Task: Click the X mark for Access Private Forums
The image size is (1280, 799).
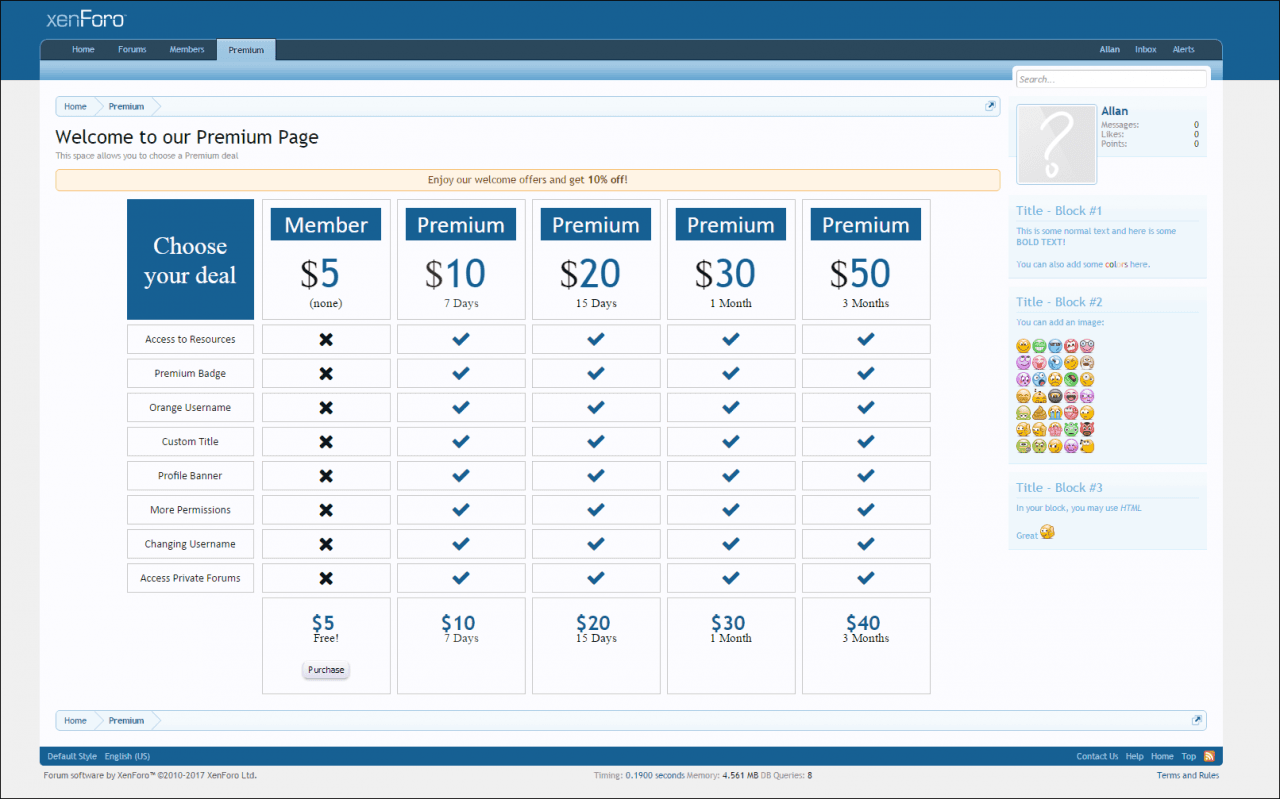Action: [x=326, y=578]
